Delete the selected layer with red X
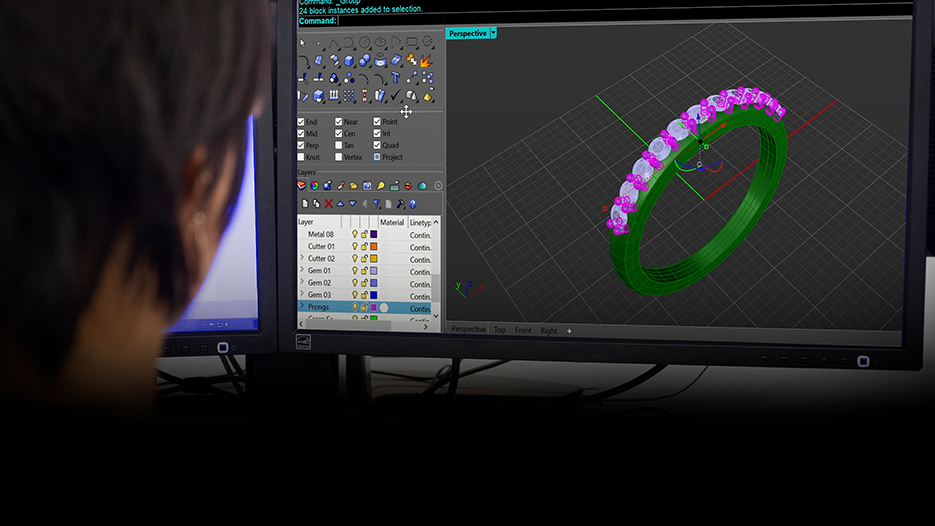The image size is (935, 526). click(329, 203)
